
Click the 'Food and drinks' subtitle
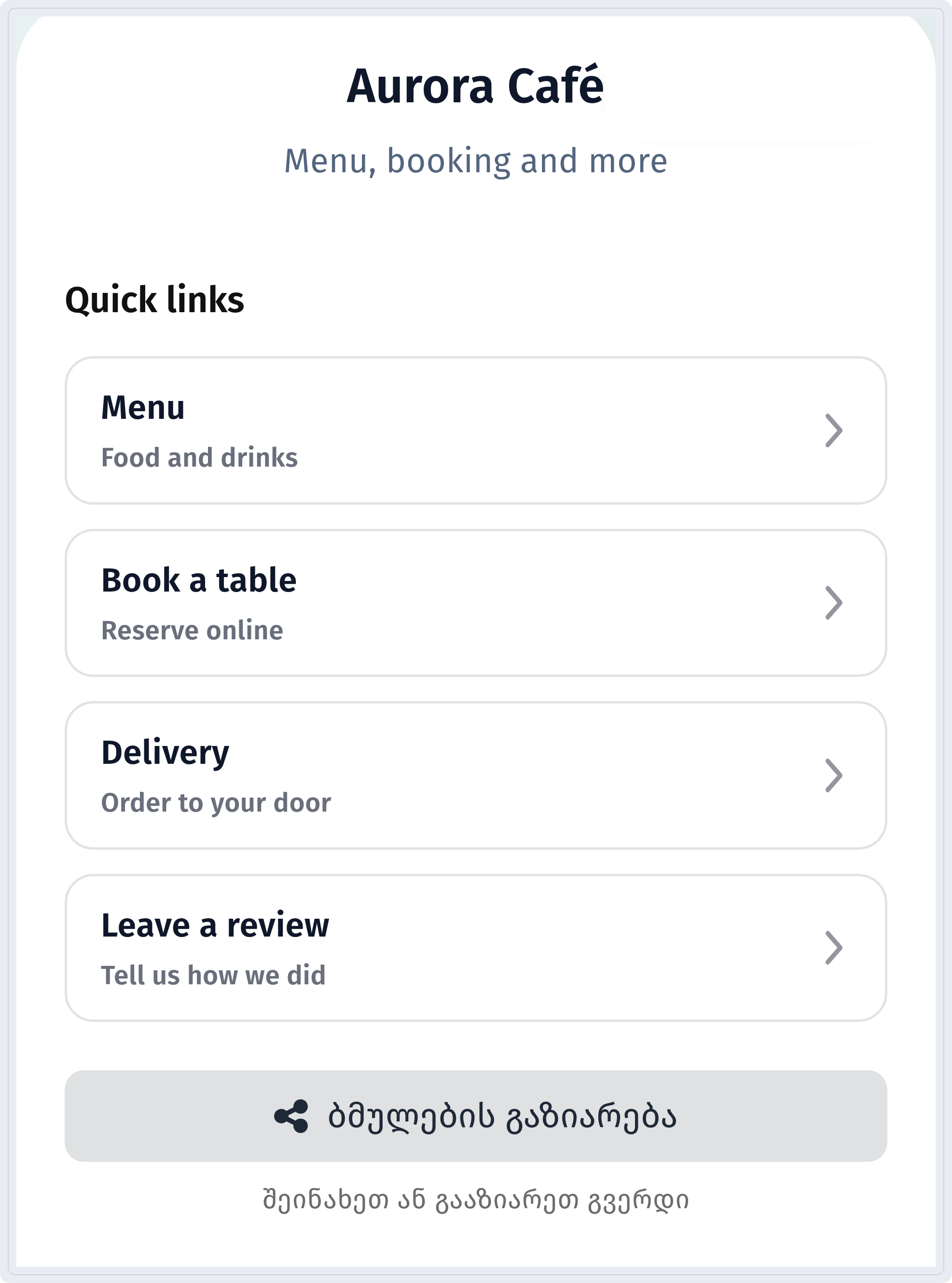(199, 457)
